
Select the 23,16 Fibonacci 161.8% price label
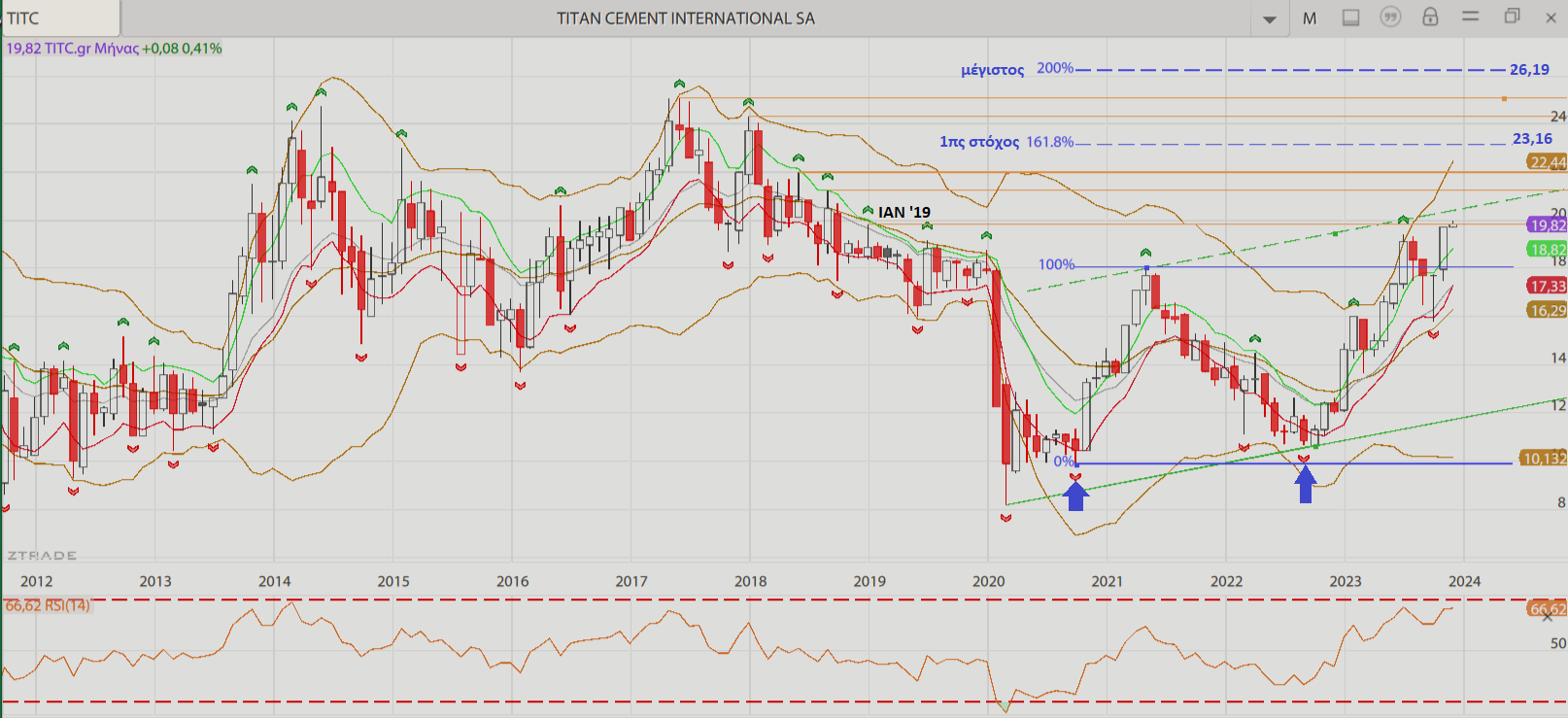click(x=1532, y=139)
